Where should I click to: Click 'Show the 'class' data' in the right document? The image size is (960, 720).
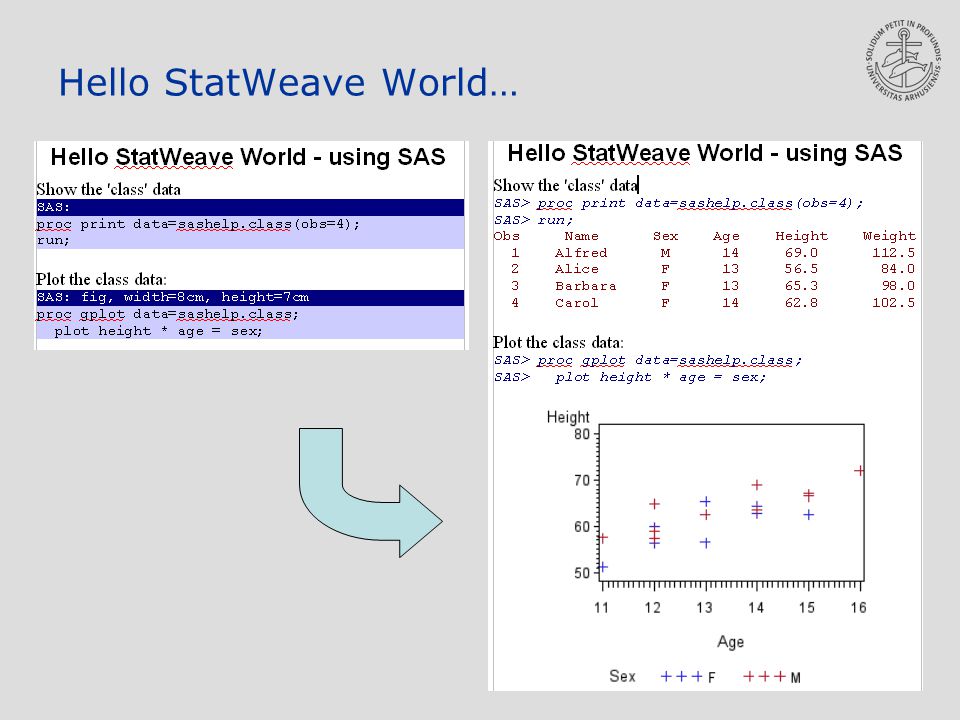coord(565,185)
